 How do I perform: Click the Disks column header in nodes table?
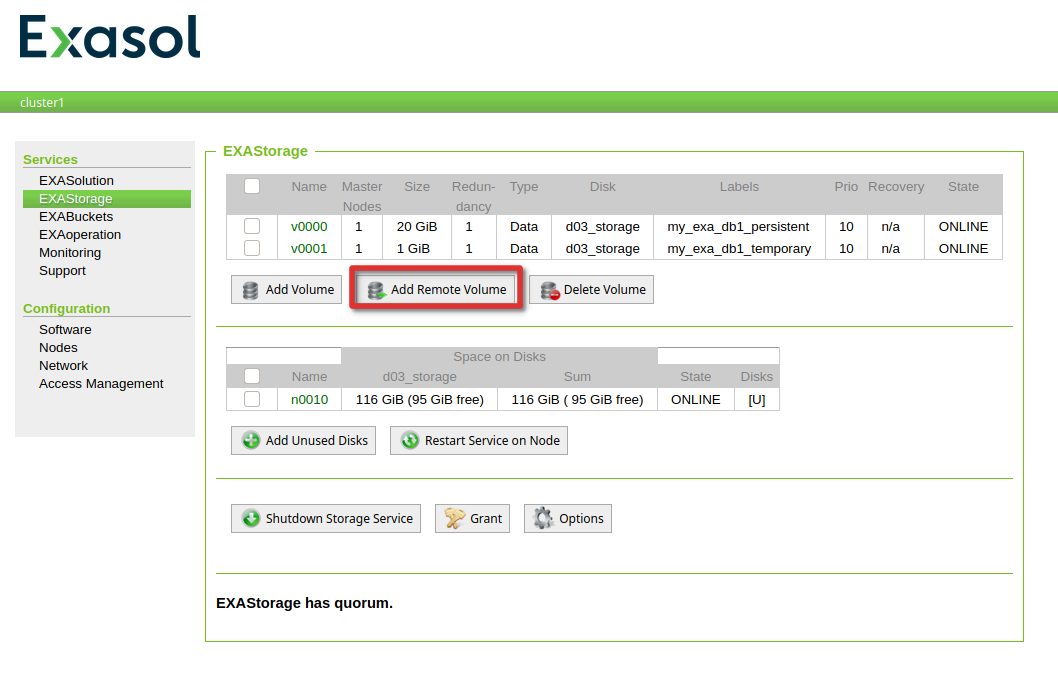coord(756,377)
